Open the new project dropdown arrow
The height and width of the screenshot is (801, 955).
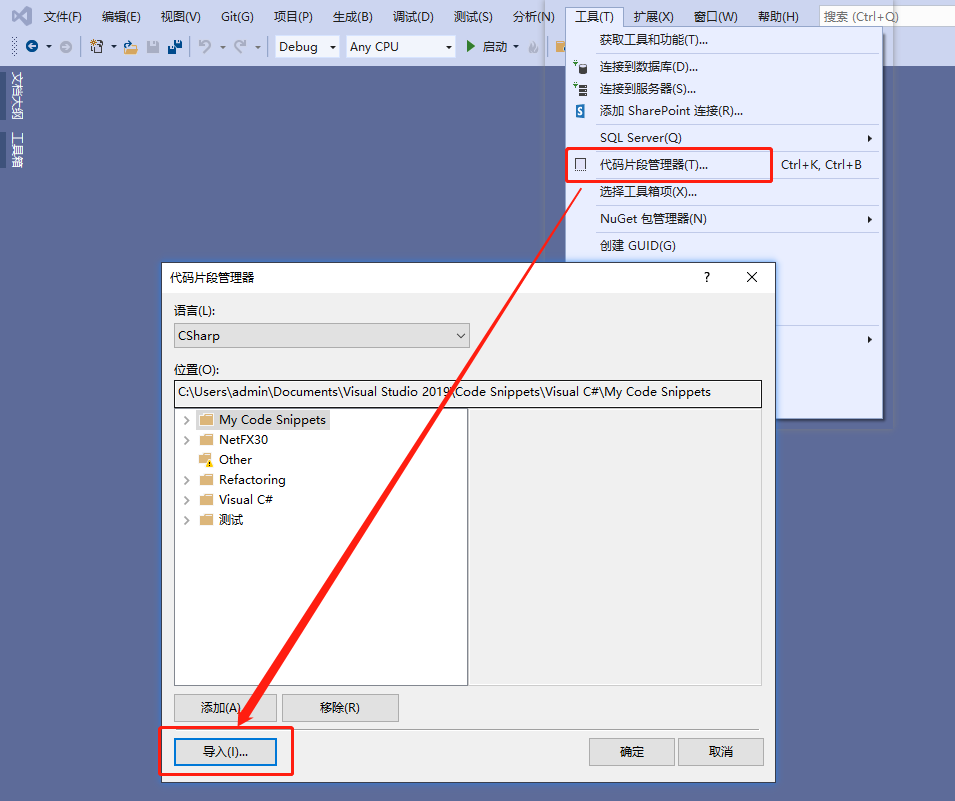pyautogui.click(x=113, y=46)
